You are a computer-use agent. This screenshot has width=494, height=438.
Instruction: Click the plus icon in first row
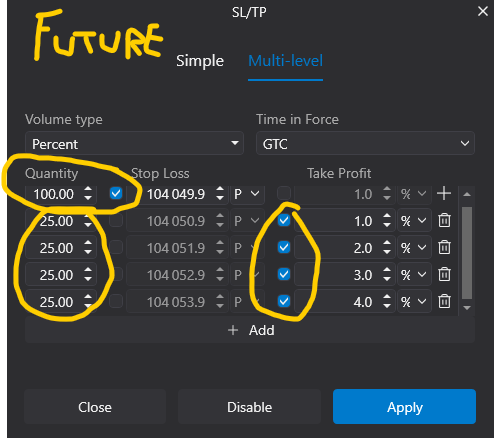click(444, 193)
